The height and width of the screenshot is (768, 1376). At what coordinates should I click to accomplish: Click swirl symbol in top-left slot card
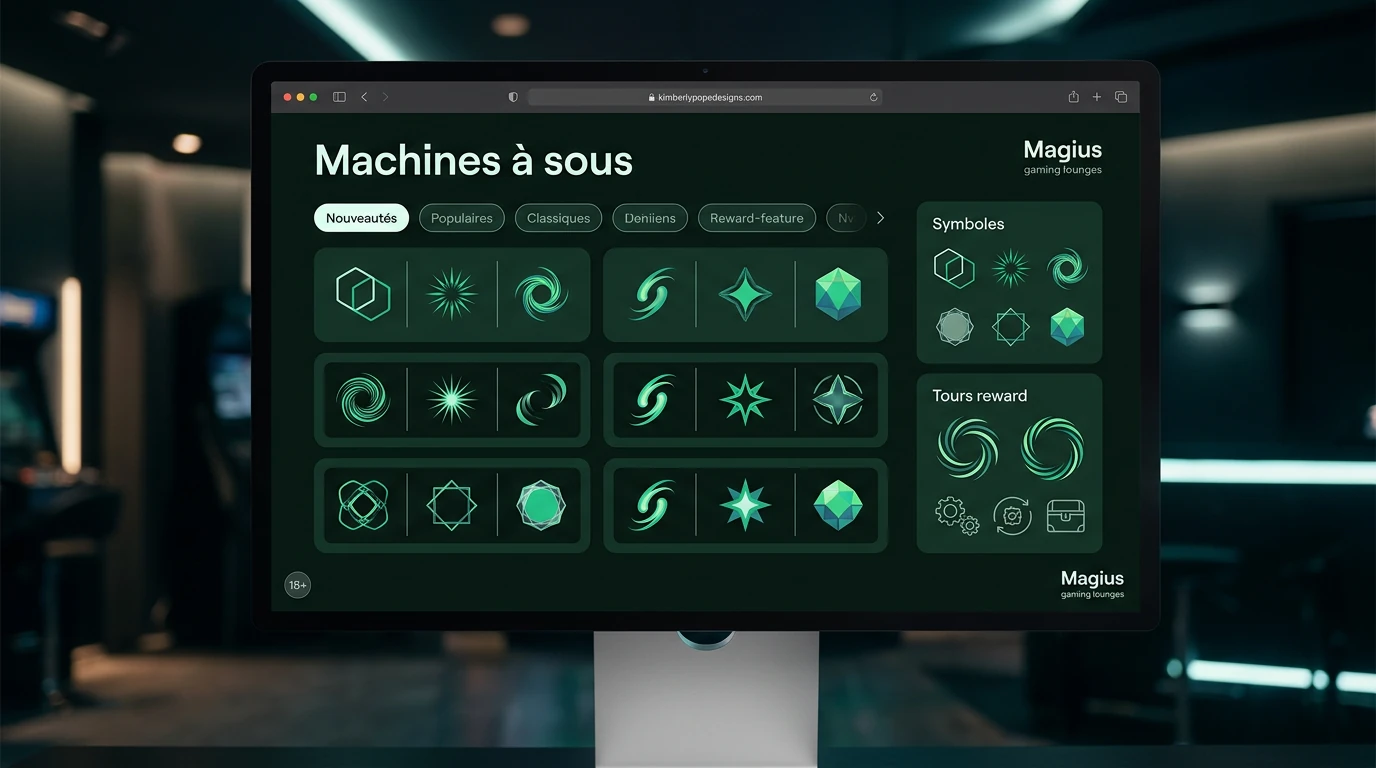[x=541, y=294]
